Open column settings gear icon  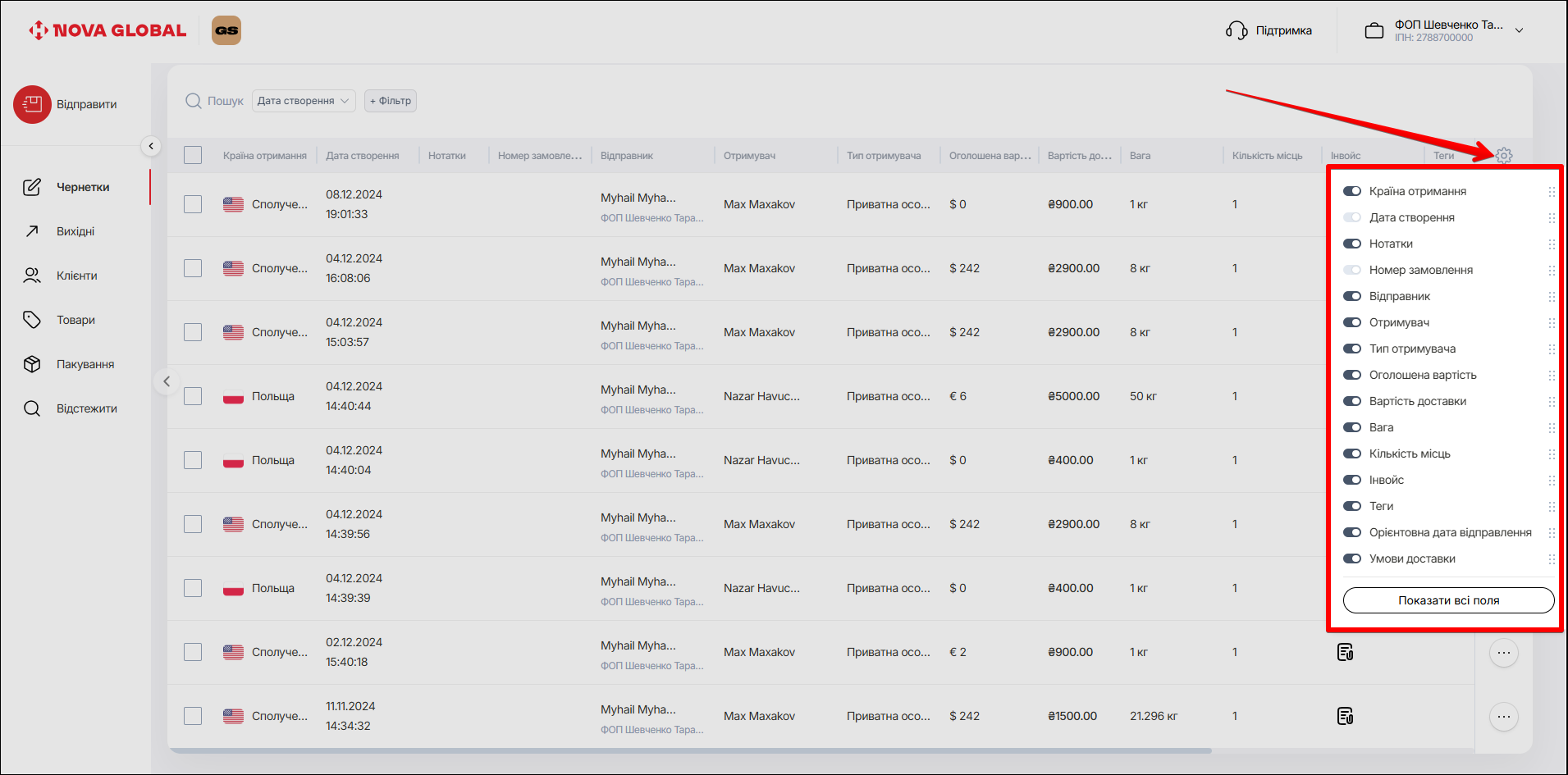1503,156
